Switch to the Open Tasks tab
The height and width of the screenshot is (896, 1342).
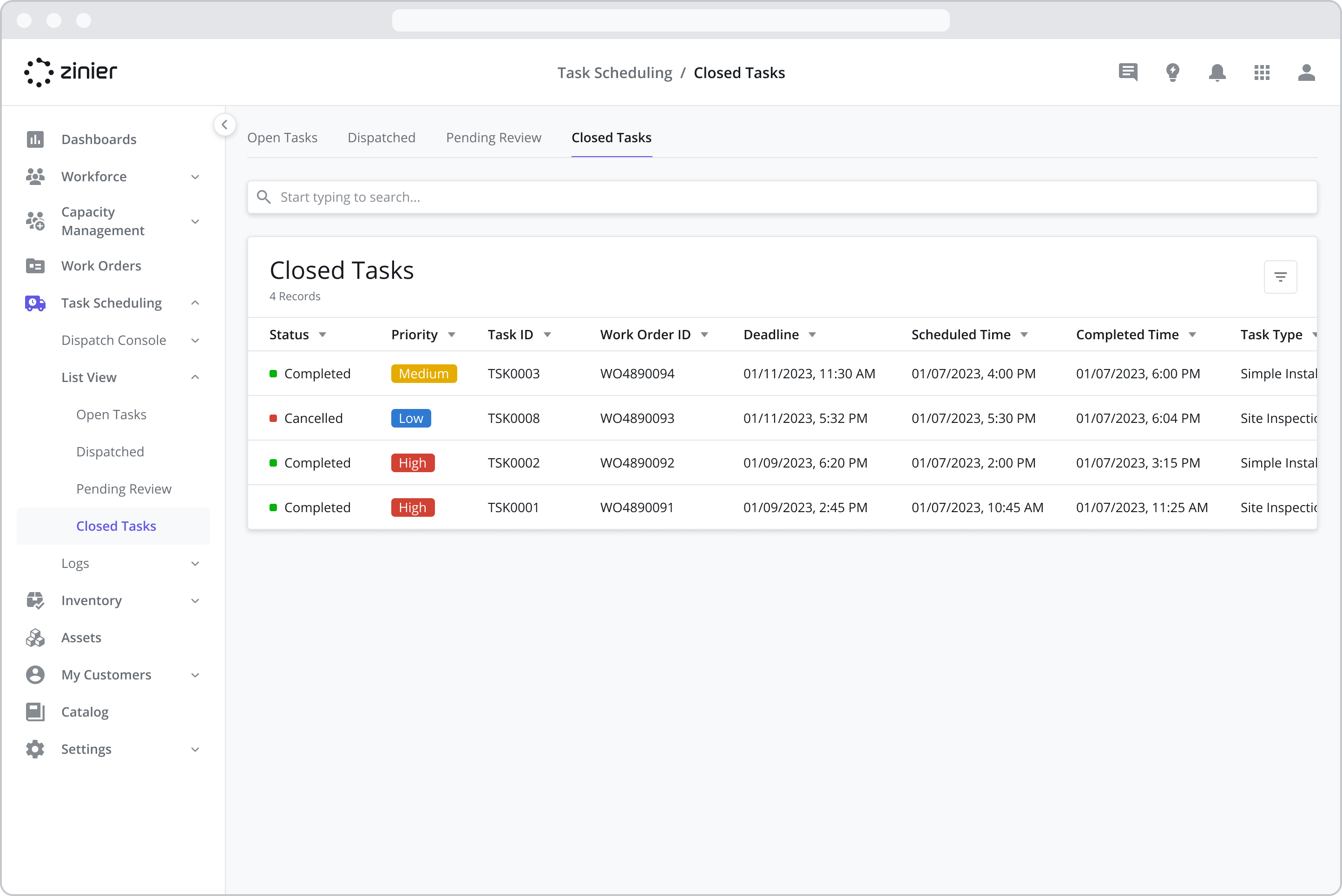point(282,138)
